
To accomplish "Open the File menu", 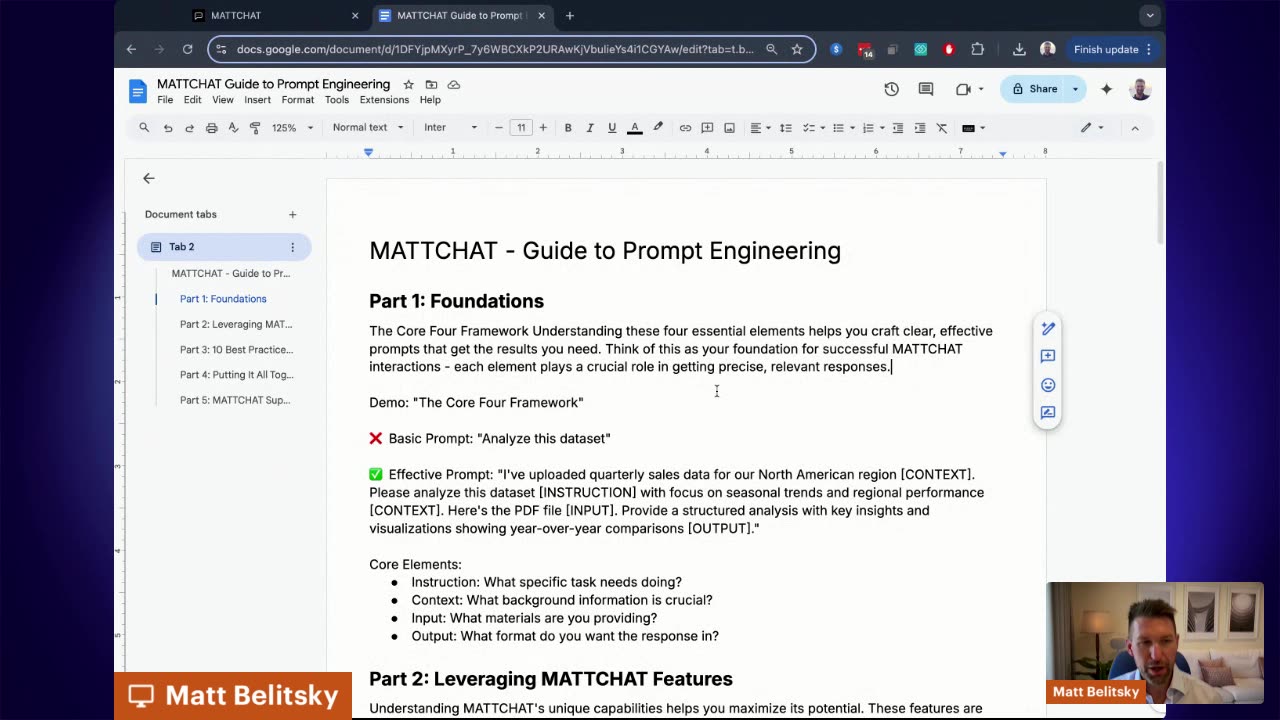I will [x=165, y=100].
